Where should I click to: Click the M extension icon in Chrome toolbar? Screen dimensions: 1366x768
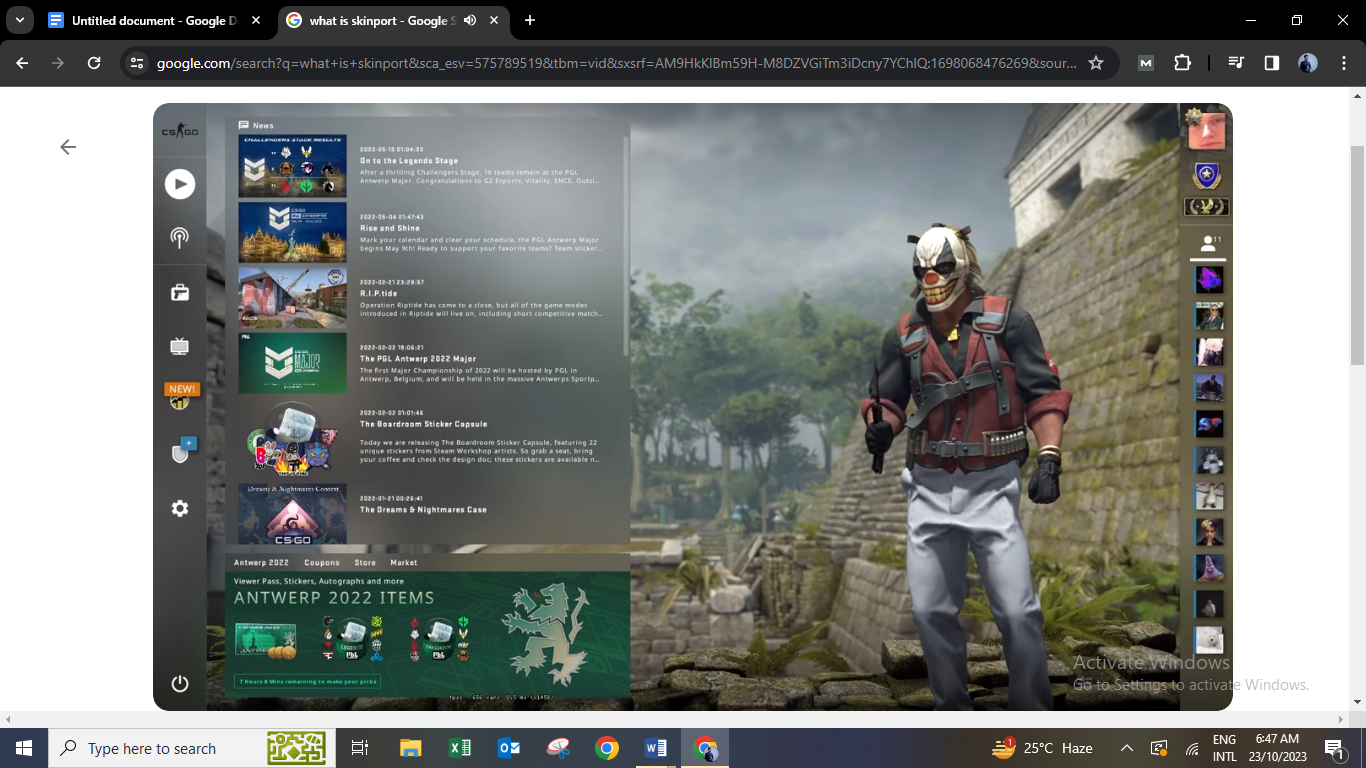point(1146,63)
